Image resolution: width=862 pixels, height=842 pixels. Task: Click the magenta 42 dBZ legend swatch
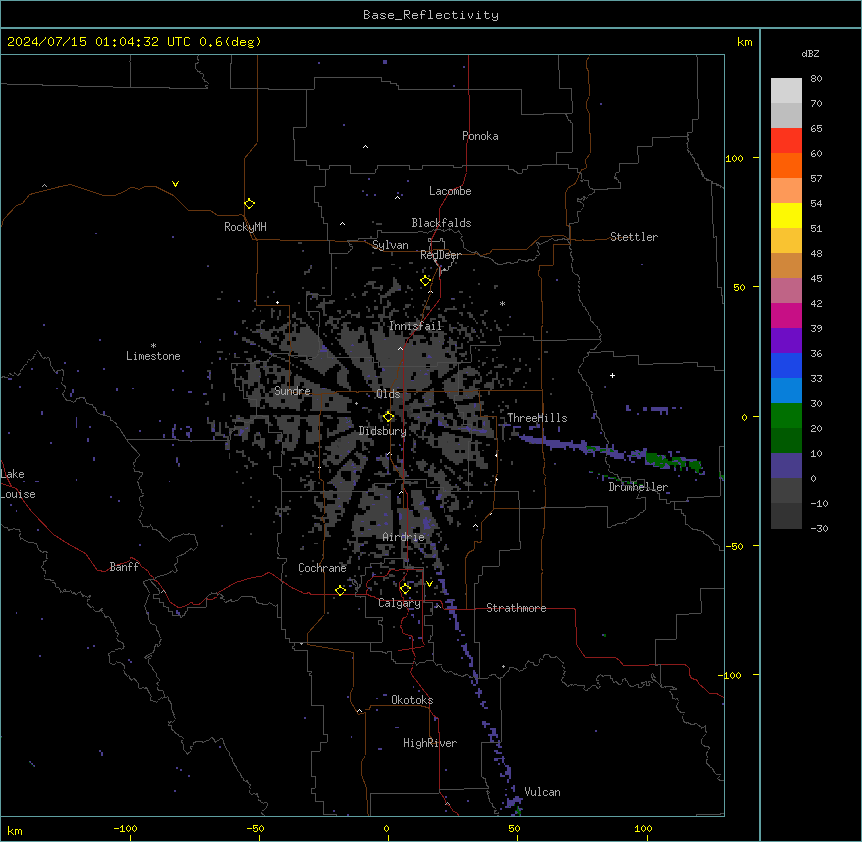click(x=786, y=315)
